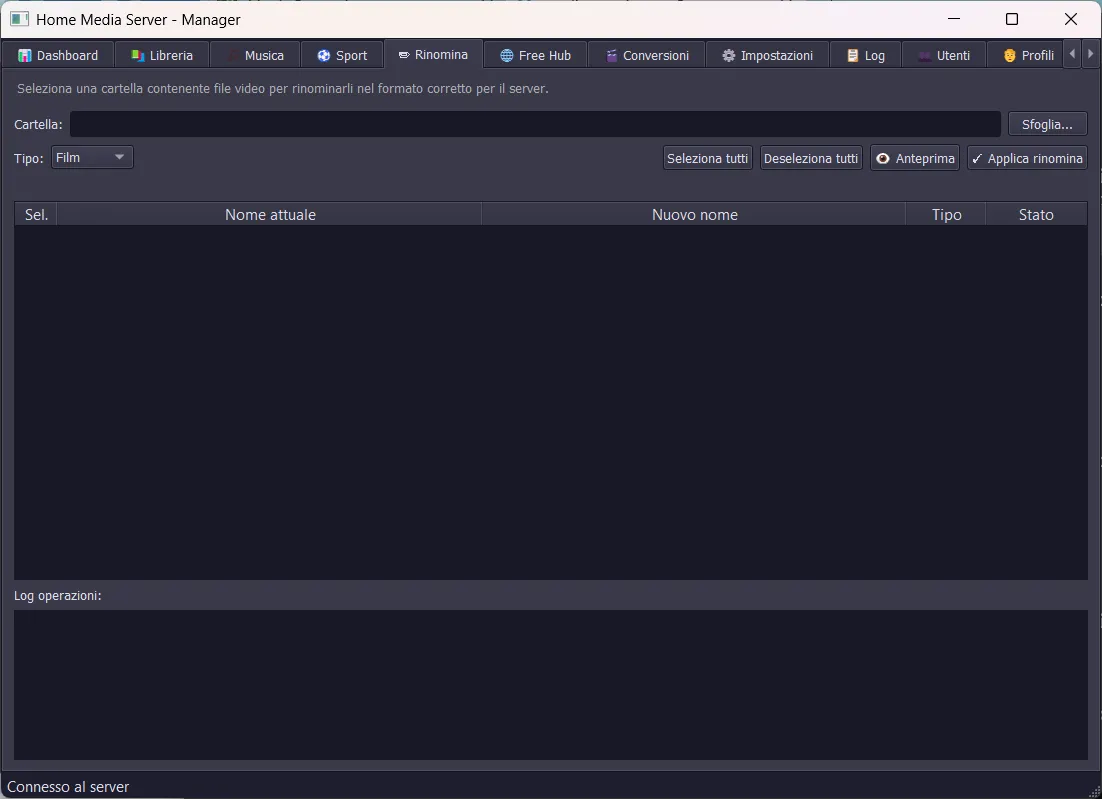This screenshot has height=799, width=1102.
Task: Click the Impostazioni tab gear icon
Action: (x=729, y=56)
